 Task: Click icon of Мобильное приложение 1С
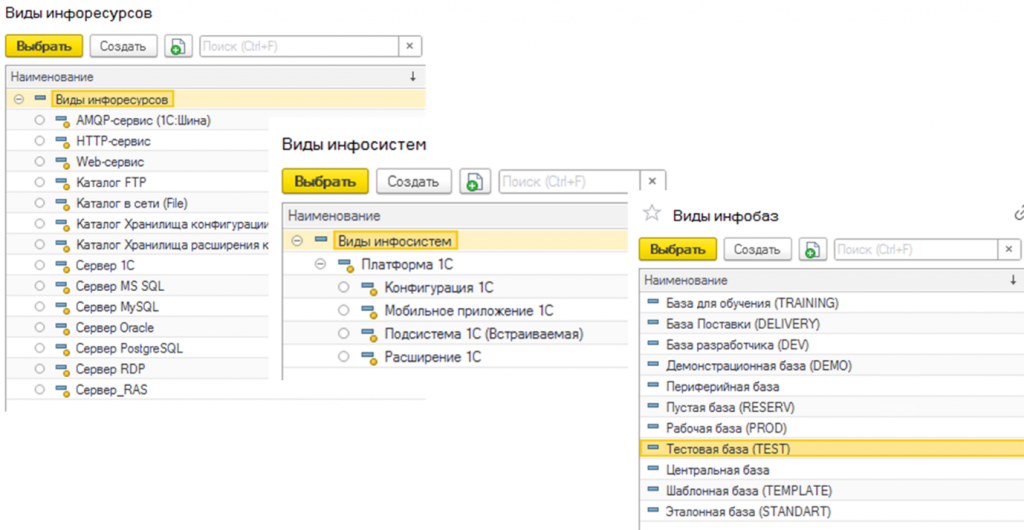[x=370, y=312]
